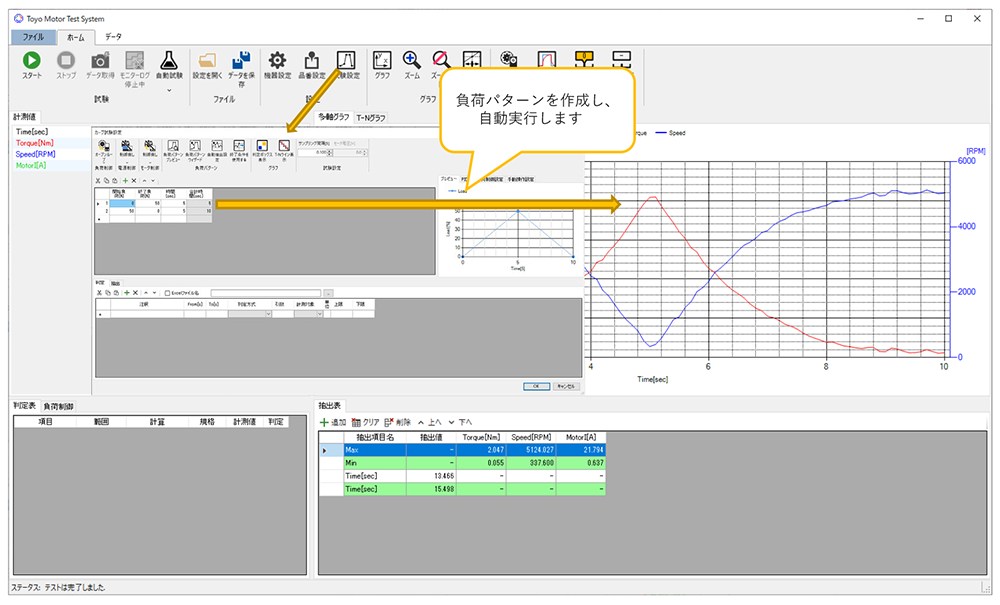Click クリア above the extraction table
1000x605 pixels.
[x=365, y=422]
